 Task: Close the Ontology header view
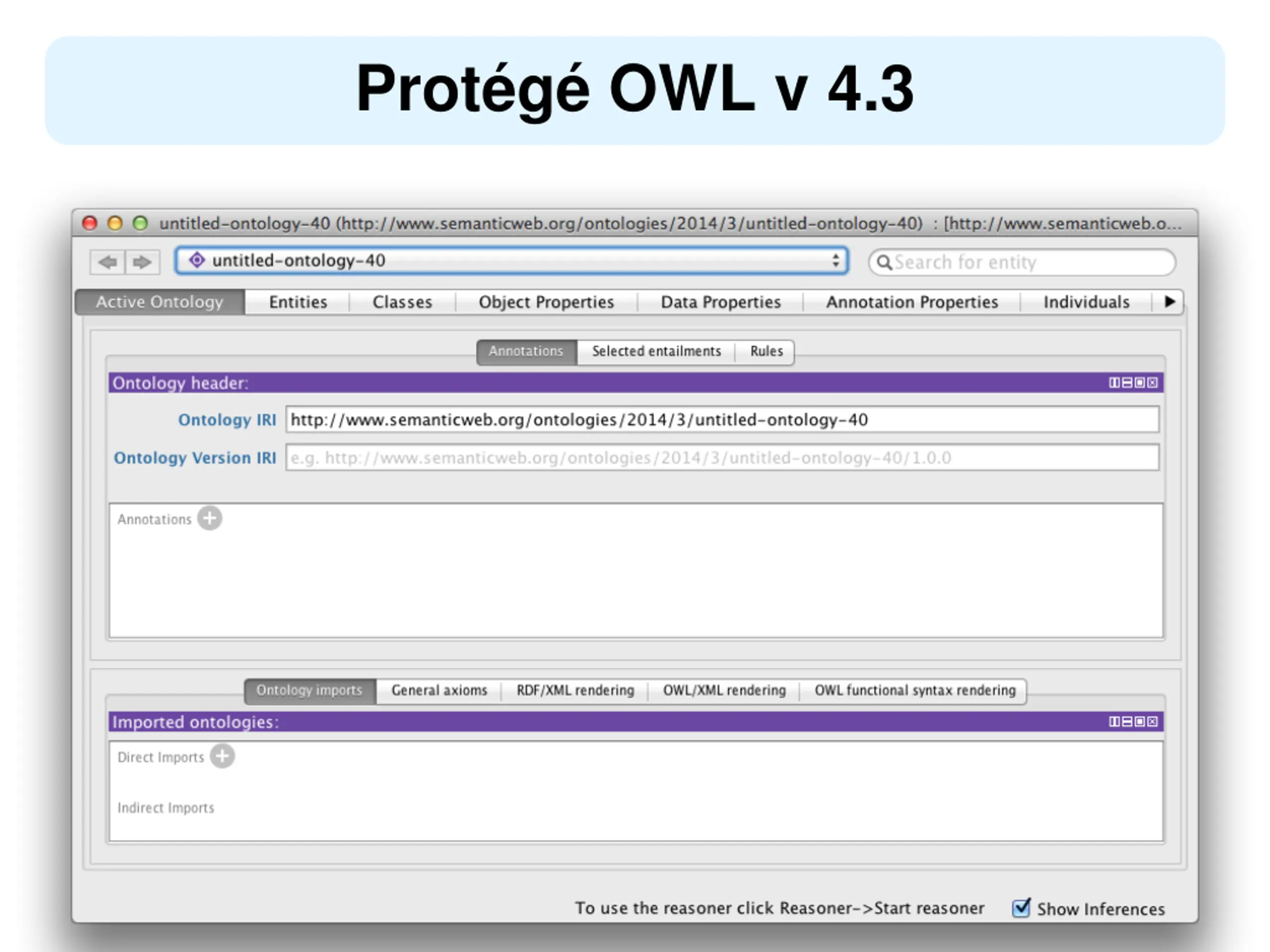1152,383
